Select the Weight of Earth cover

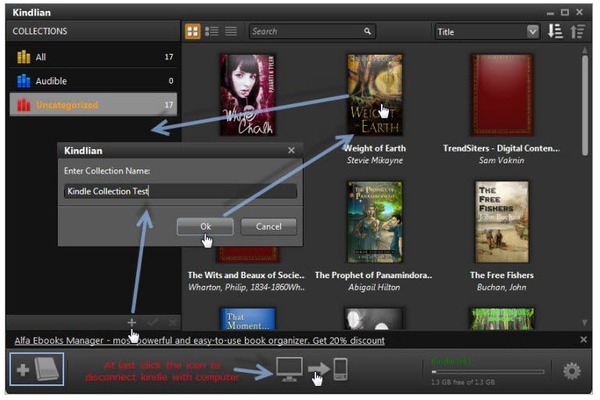(375, 95)
